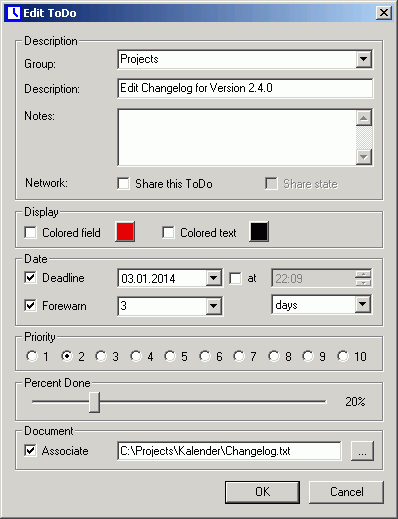The image size is (398, 519).
Task: Close the Edit ToDo dialog
Action: point(384,13)
